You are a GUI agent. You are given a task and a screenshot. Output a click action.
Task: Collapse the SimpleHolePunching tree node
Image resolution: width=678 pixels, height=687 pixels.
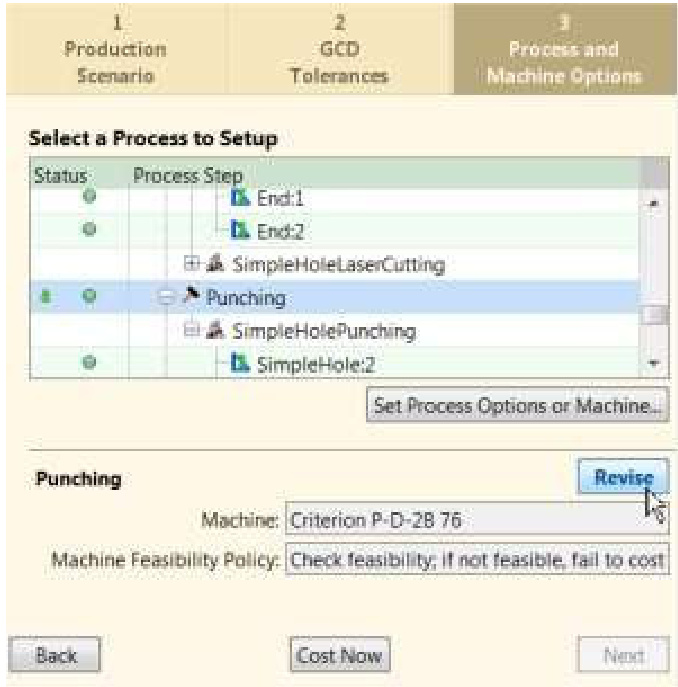(193, 331)
